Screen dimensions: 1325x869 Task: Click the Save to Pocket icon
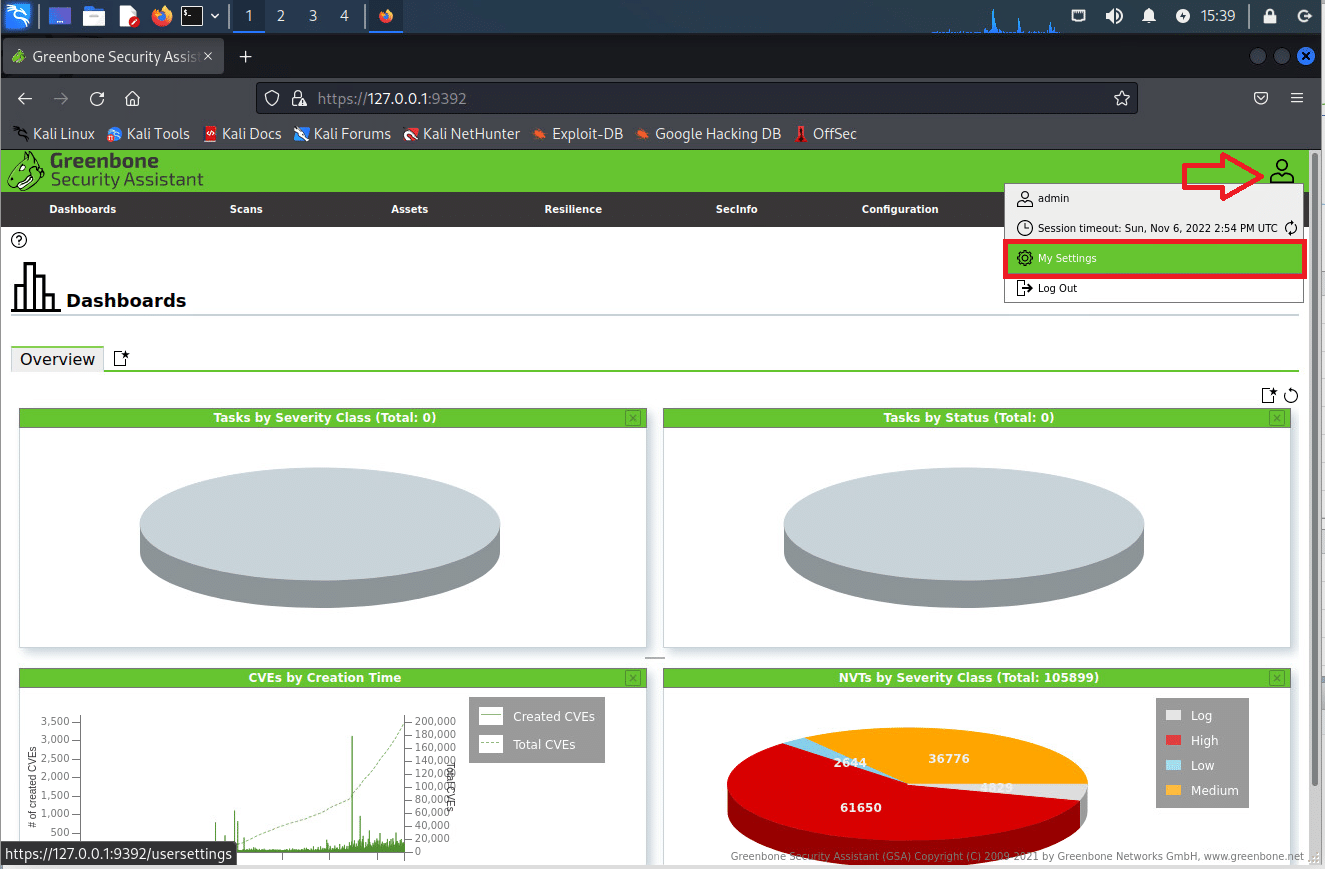pyautogui.click(x=1262, y=98)
